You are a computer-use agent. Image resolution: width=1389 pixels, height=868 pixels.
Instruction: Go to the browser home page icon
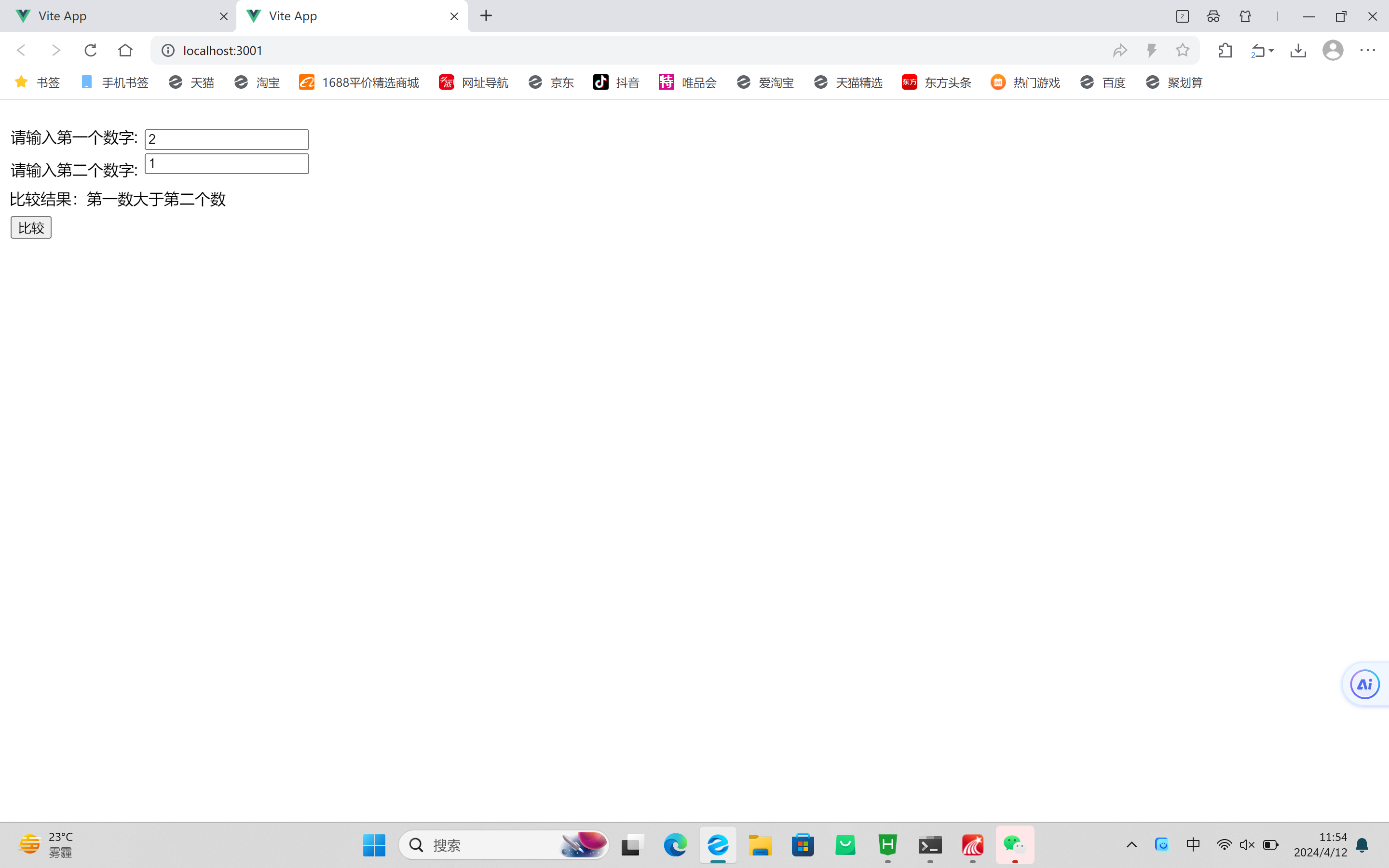(x=125, y=51)
